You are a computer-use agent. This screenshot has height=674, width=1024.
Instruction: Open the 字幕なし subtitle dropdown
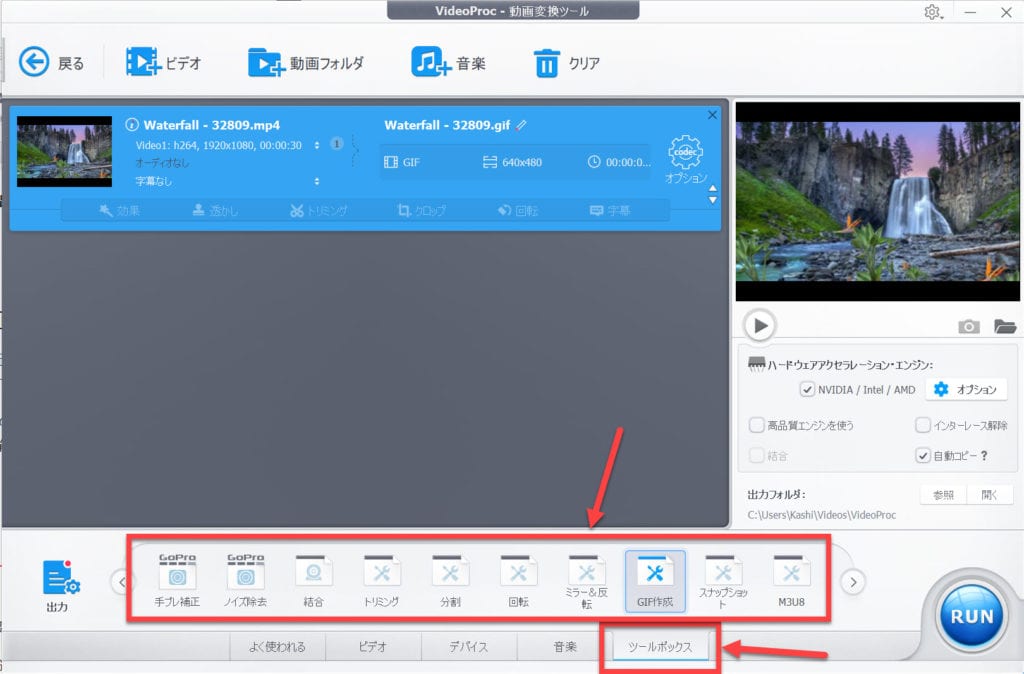coord(317,181)
